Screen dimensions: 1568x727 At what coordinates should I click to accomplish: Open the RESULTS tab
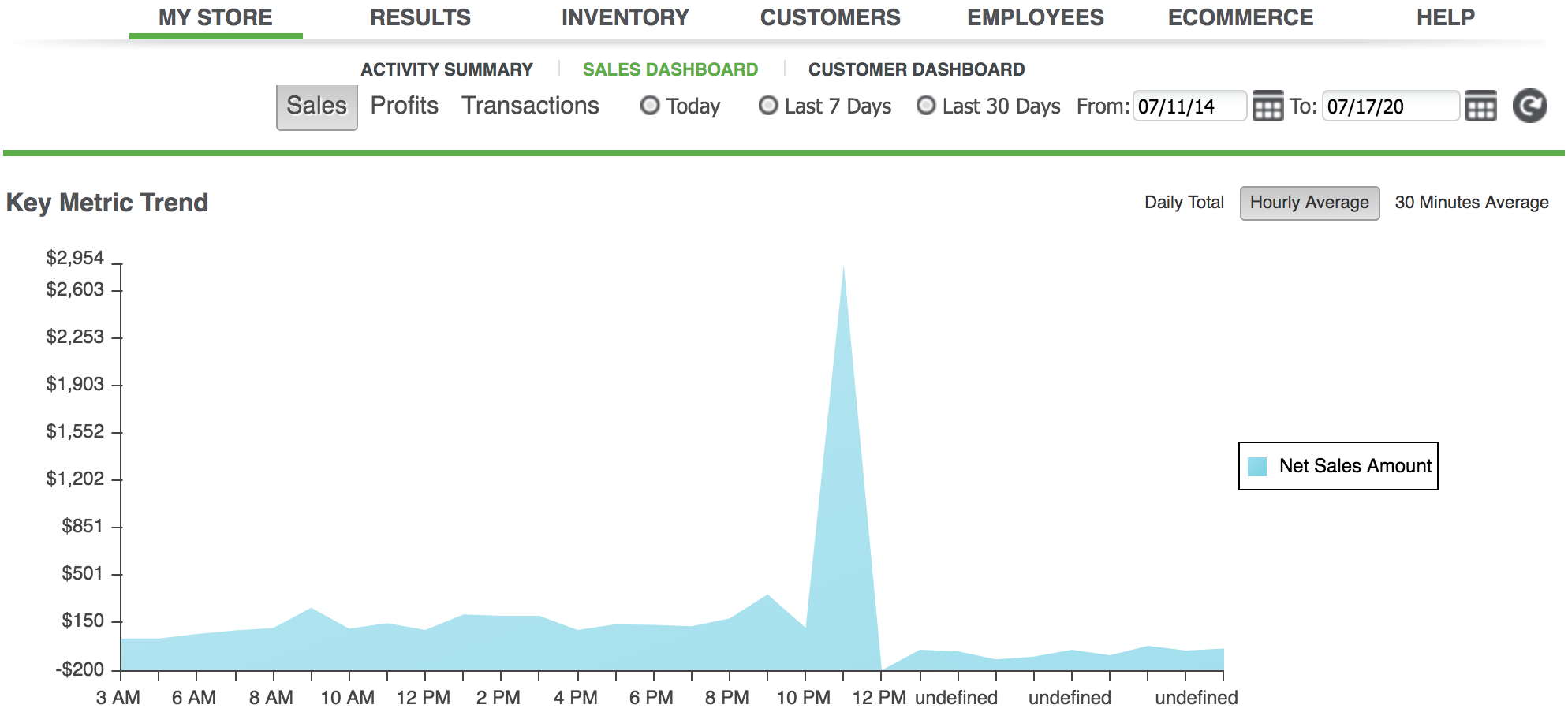pos(420,17)
